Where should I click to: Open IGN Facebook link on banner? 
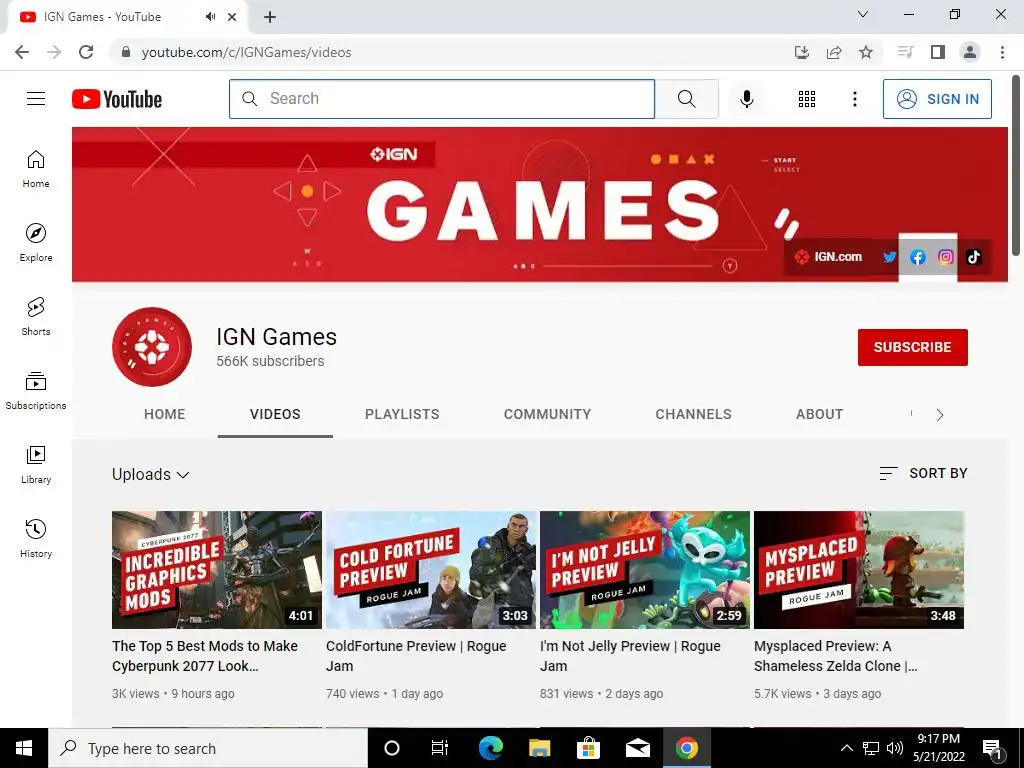click(918, 257)
